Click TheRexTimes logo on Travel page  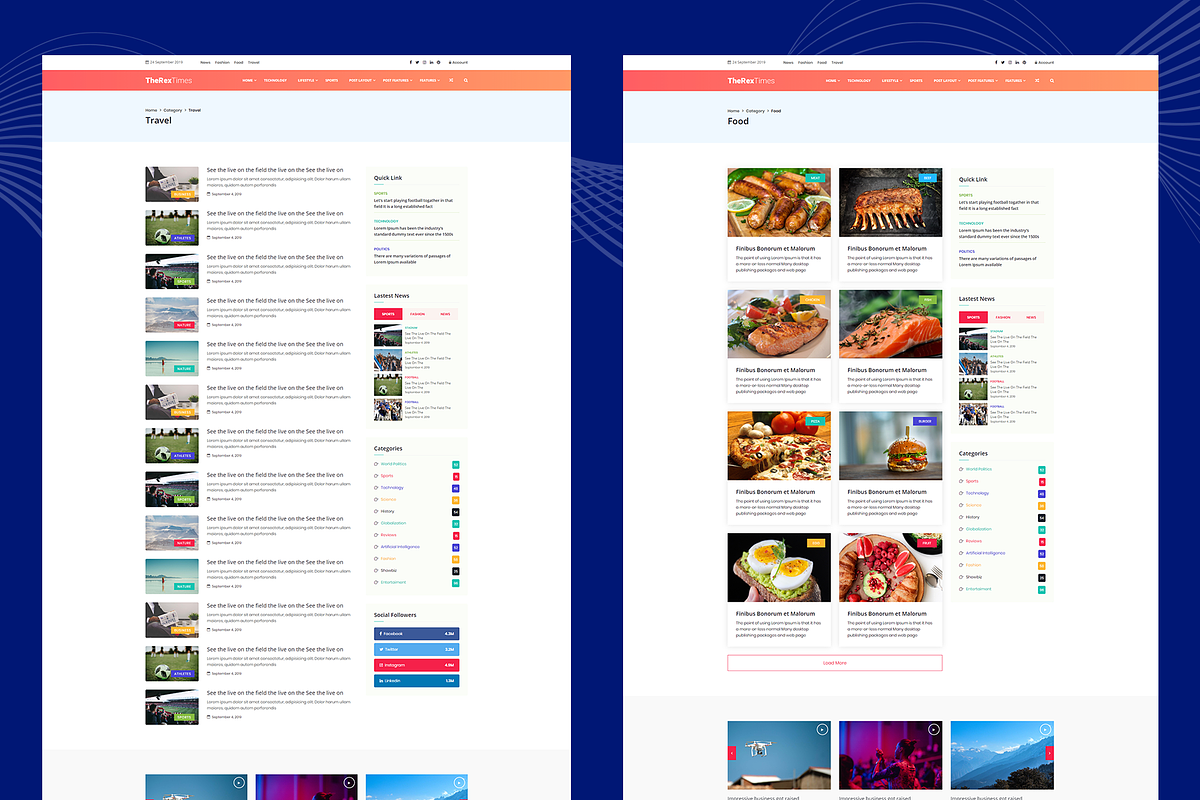[169, 80]
